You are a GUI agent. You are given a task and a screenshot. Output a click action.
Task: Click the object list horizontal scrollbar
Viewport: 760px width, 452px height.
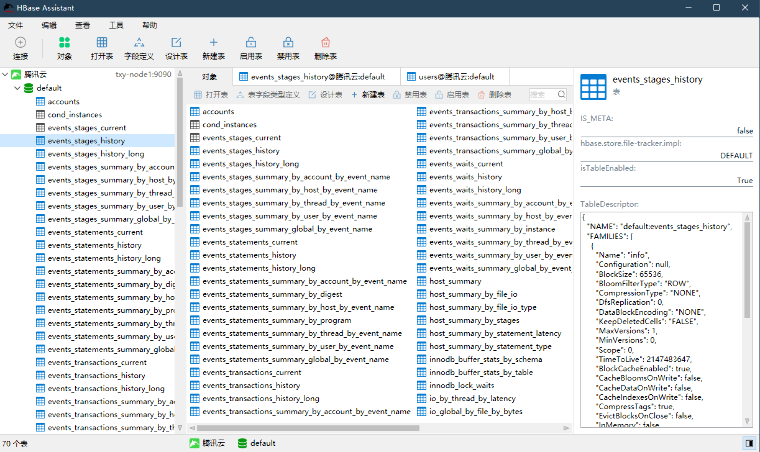coord(308,428)
